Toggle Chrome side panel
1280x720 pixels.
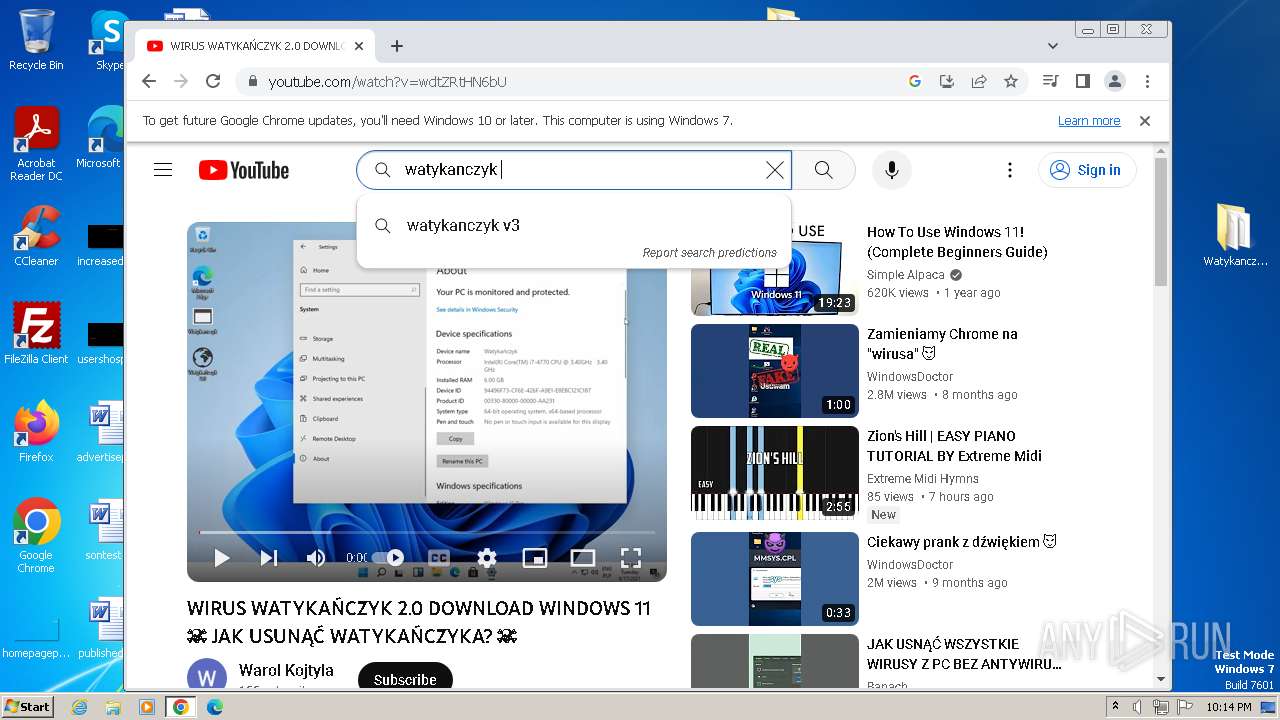tap(1082, 82)
